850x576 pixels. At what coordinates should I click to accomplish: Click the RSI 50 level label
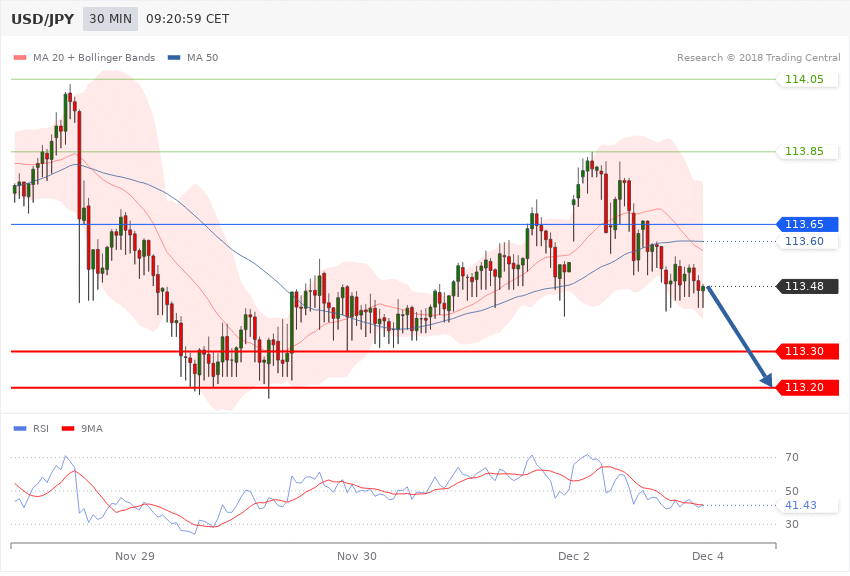click(792, 491)
